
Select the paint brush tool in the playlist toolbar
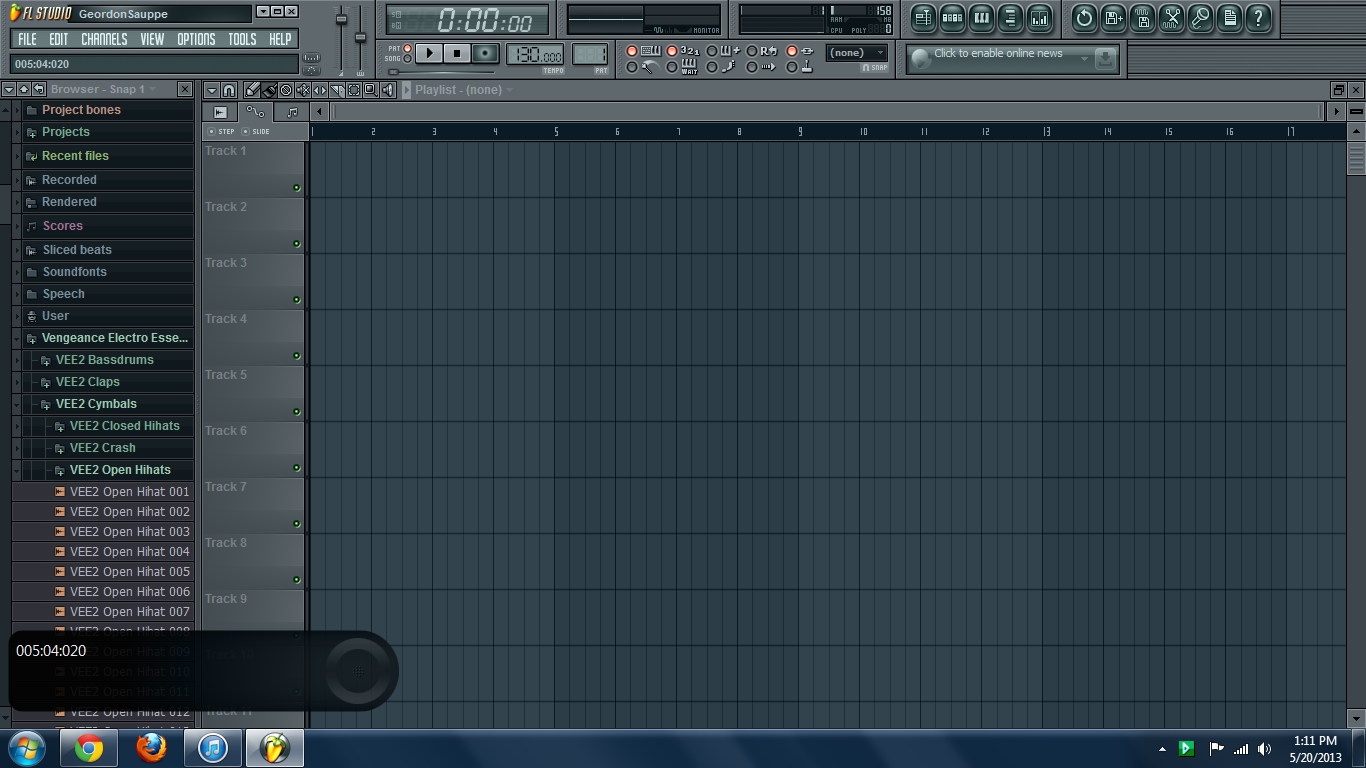click(x=269, y=90)
